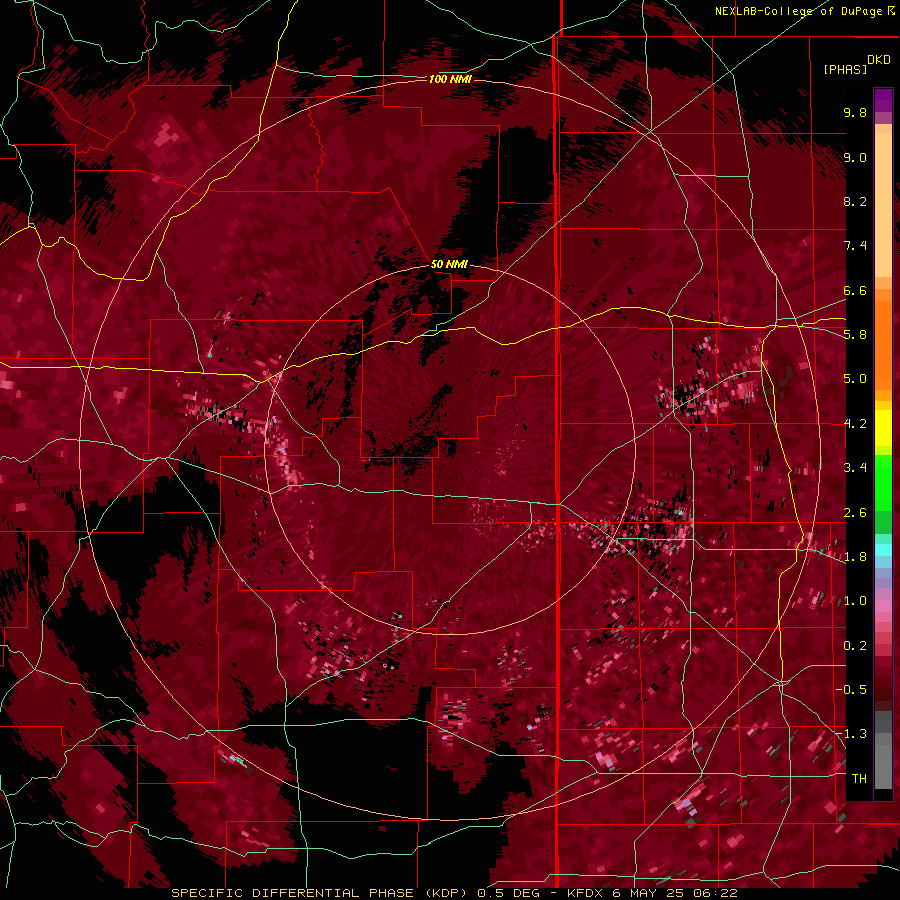Click the 6.6 scale value

(x=855, y=290)
